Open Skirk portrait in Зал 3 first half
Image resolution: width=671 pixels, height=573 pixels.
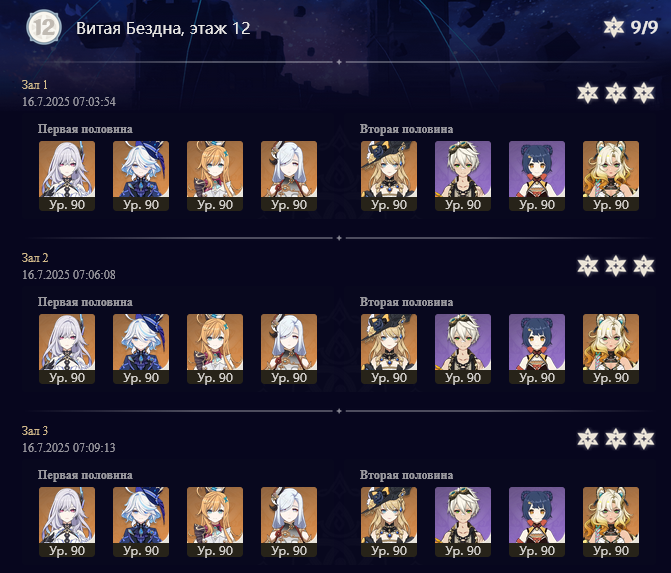[67, 522]
